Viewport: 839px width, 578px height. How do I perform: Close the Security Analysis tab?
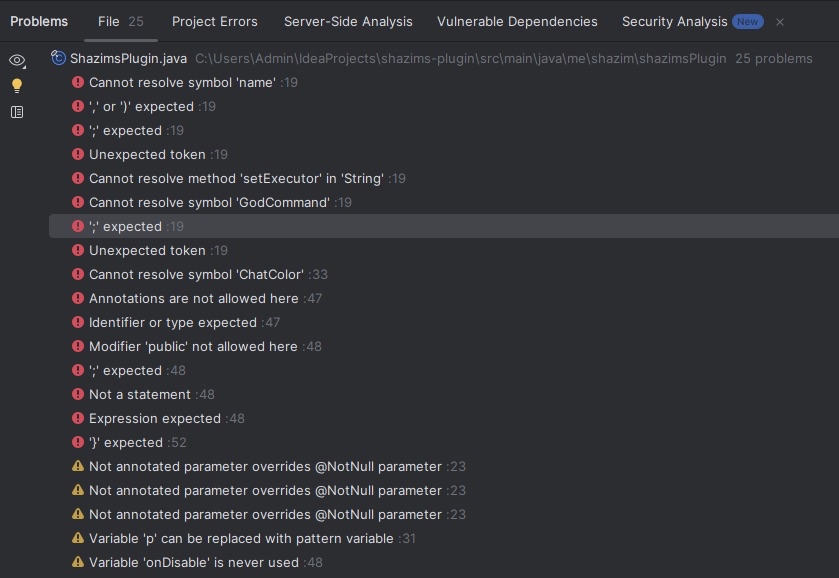pos(780,22)
